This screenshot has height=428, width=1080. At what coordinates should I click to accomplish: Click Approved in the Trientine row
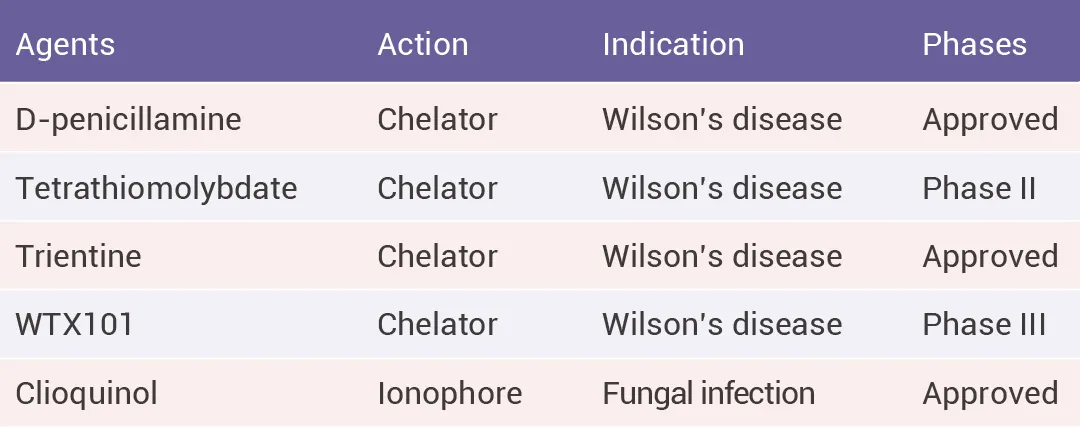click(990, 257)
